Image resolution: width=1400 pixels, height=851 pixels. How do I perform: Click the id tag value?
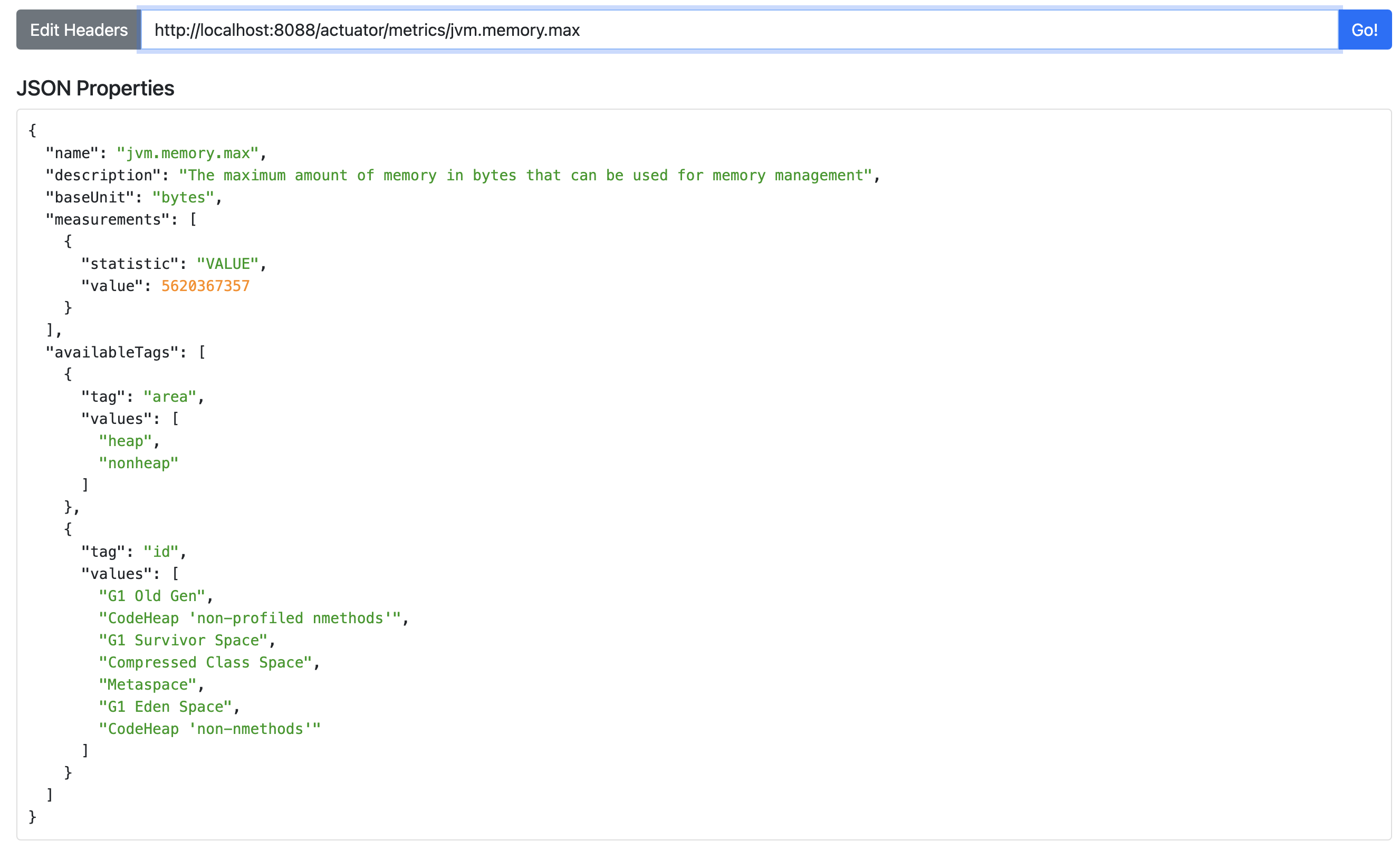[x=161, y=552]
